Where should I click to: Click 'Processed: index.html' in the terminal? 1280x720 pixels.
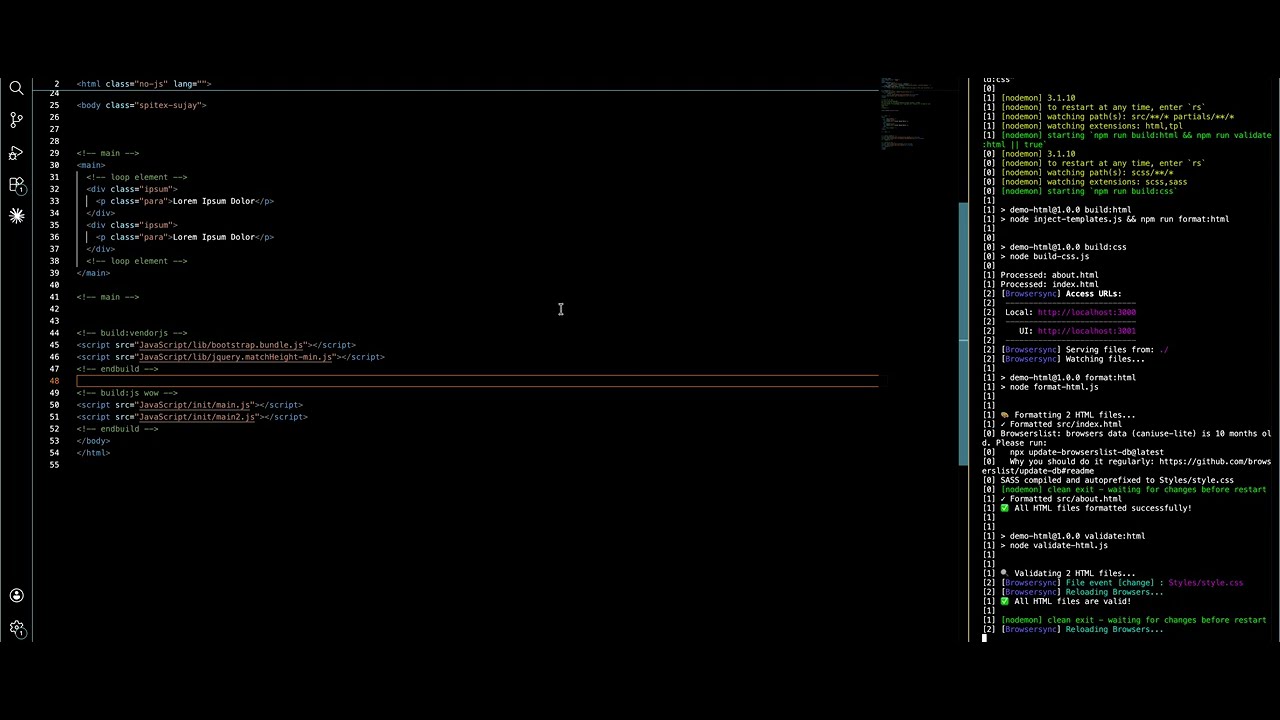pos(1049,284)
